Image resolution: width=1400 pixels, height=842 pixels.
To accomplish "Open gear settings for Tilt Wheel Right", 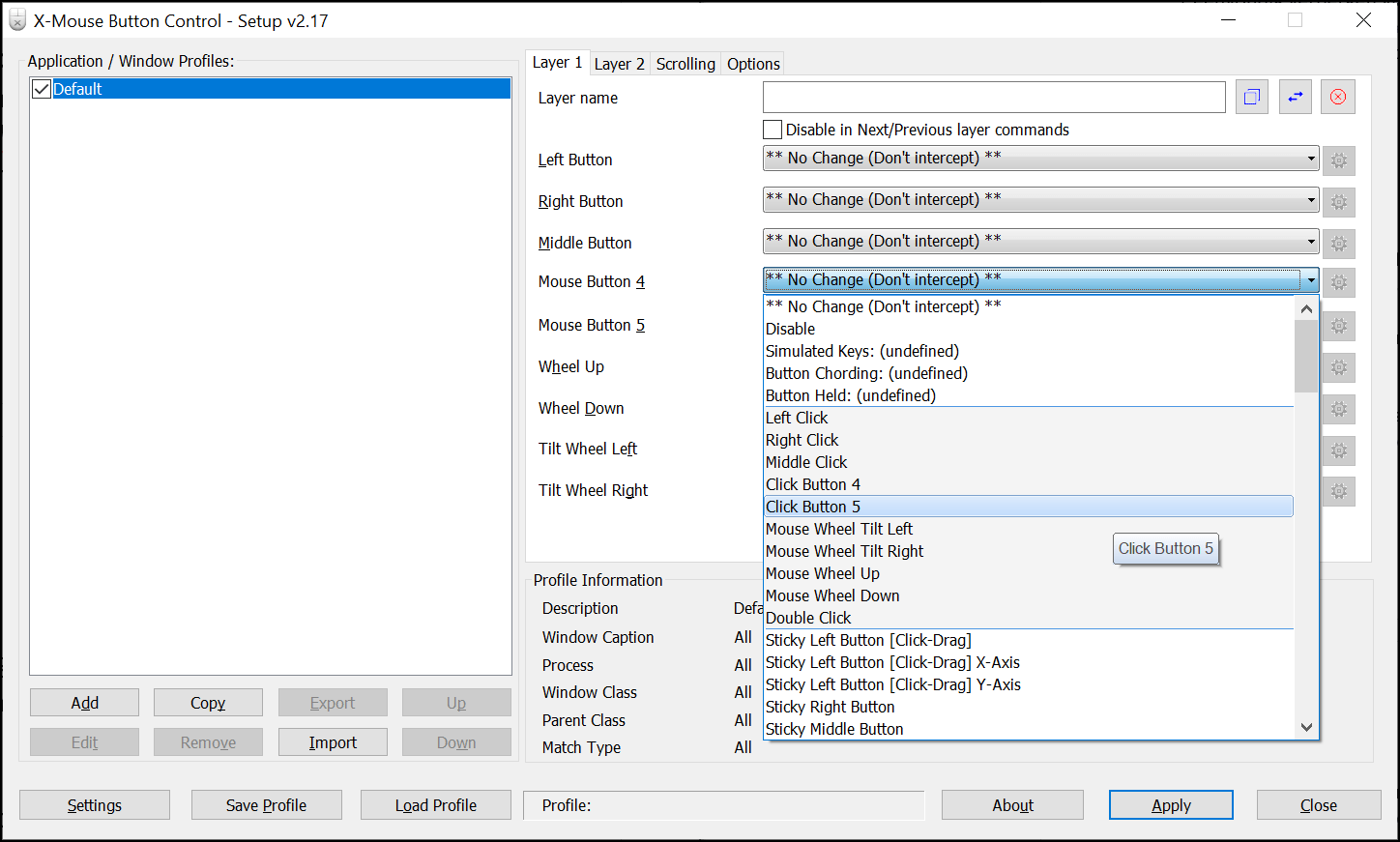I will point(1339,491).
